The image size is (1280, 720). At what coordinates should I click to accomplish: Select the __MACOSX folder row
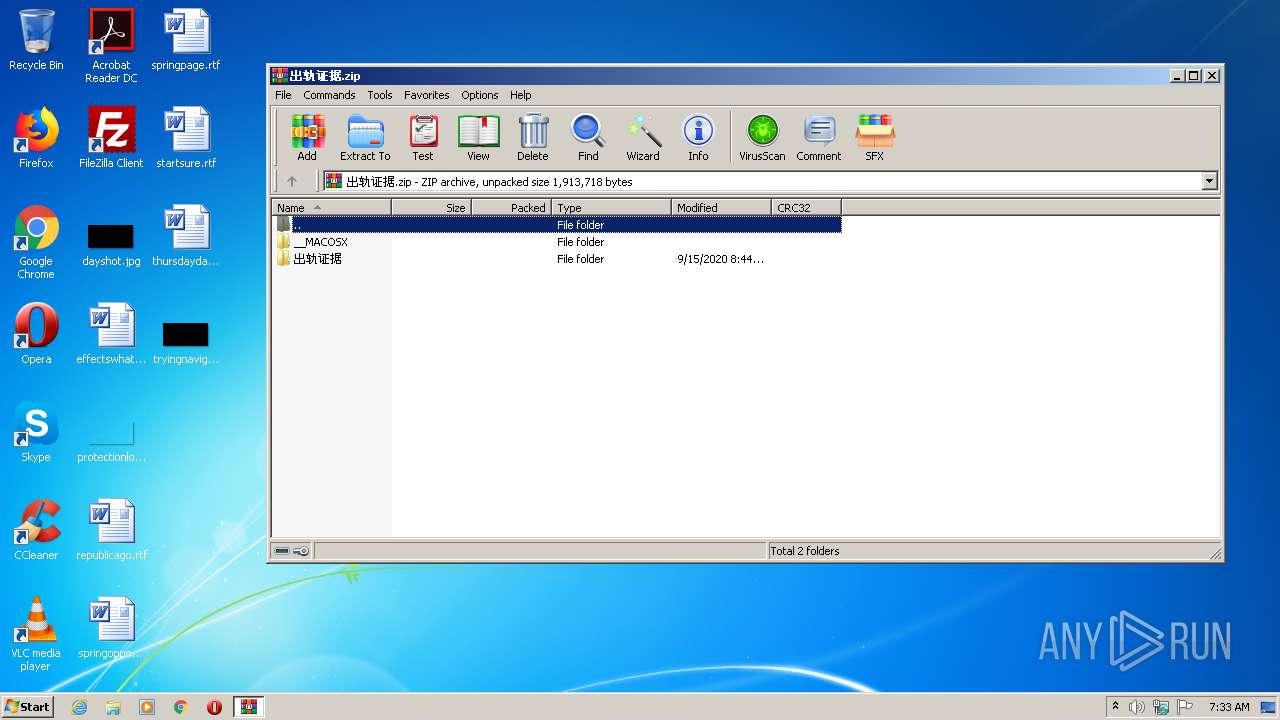[x=557, y=242]
